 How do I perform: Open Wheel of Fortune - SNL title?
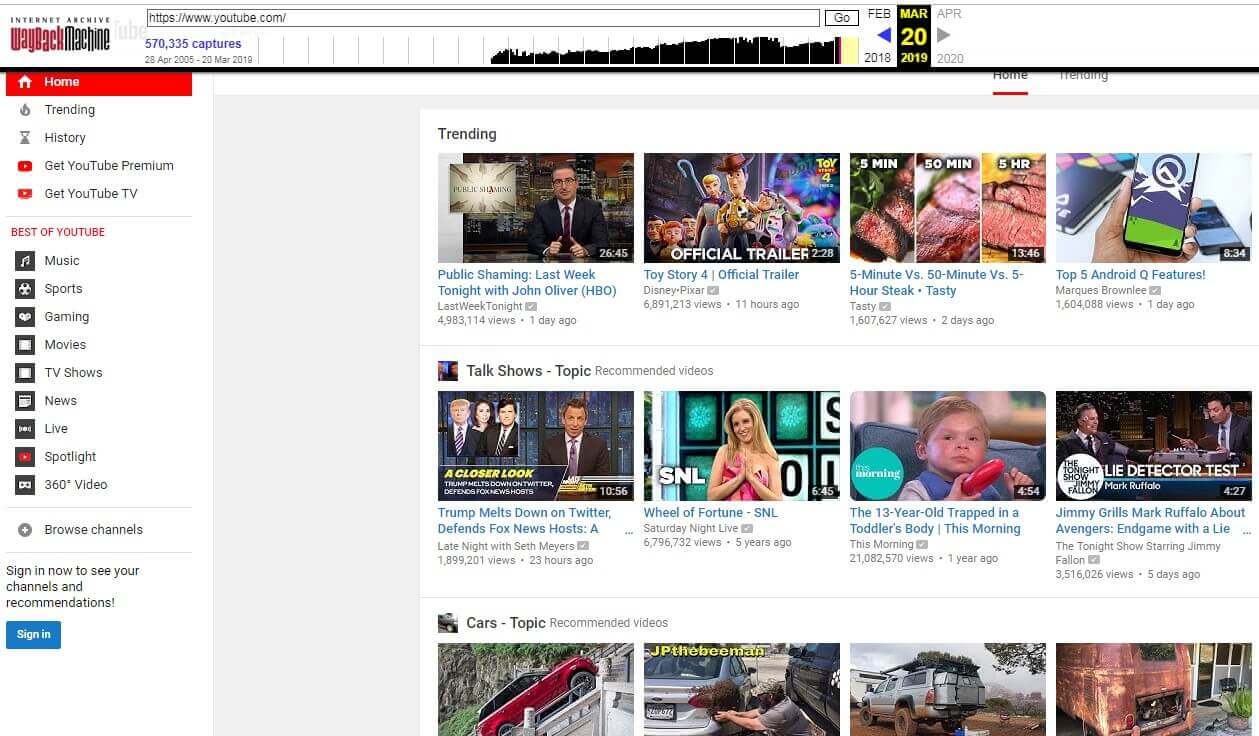[x=710, y=513]
